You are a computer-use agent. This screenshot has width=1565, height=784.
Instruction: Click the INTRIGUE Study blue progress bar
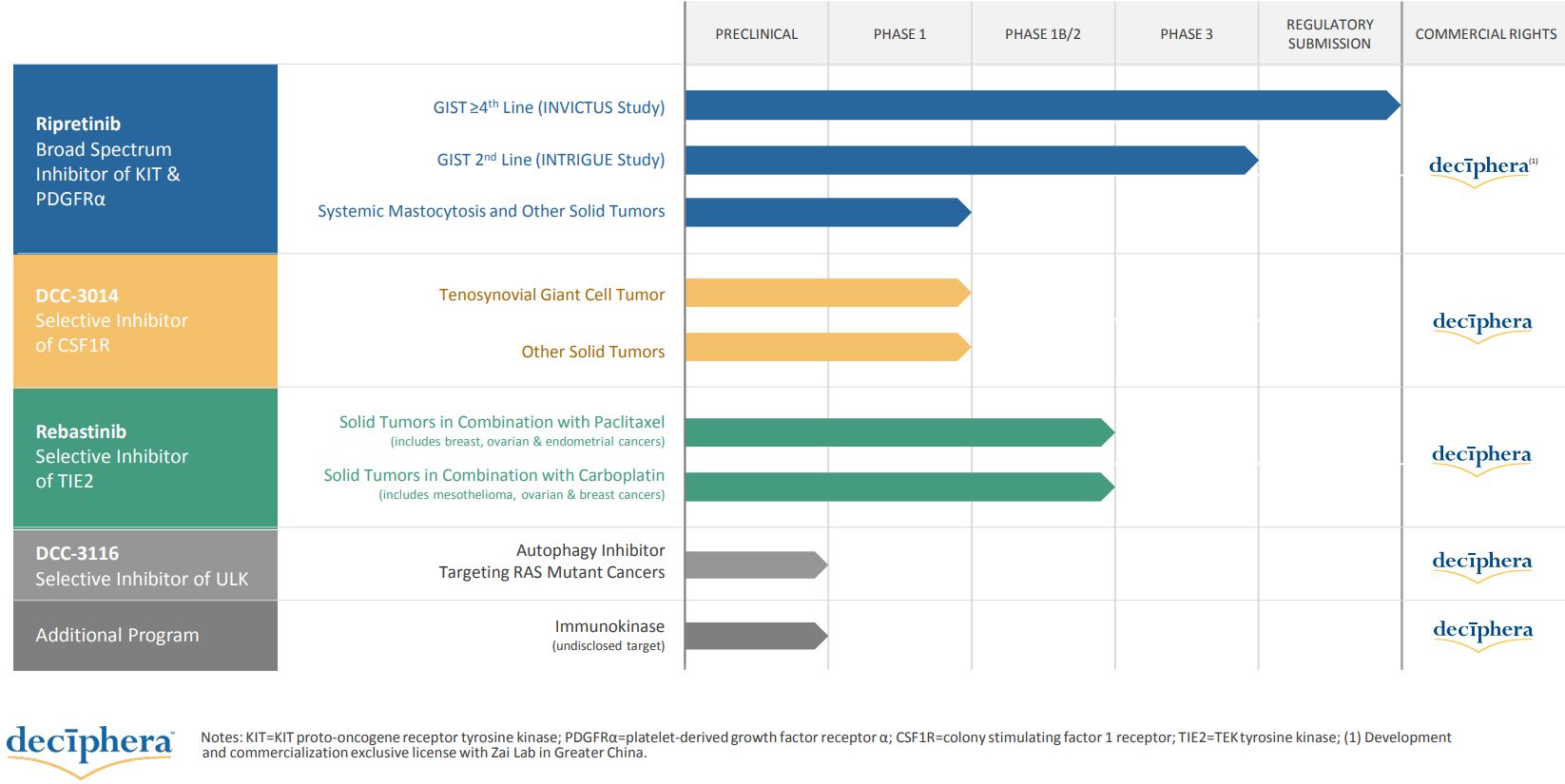tap(971, 161)
